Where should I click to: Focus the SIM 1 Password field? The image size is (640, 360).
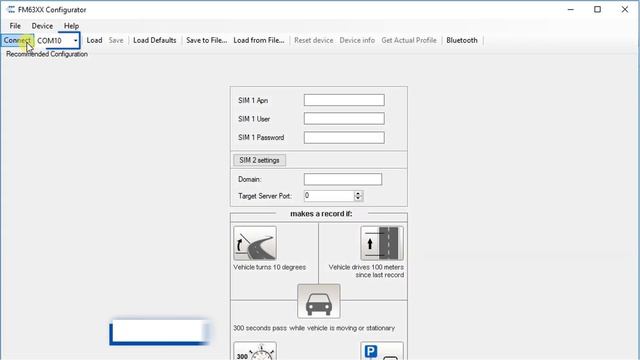click(344, 138)
